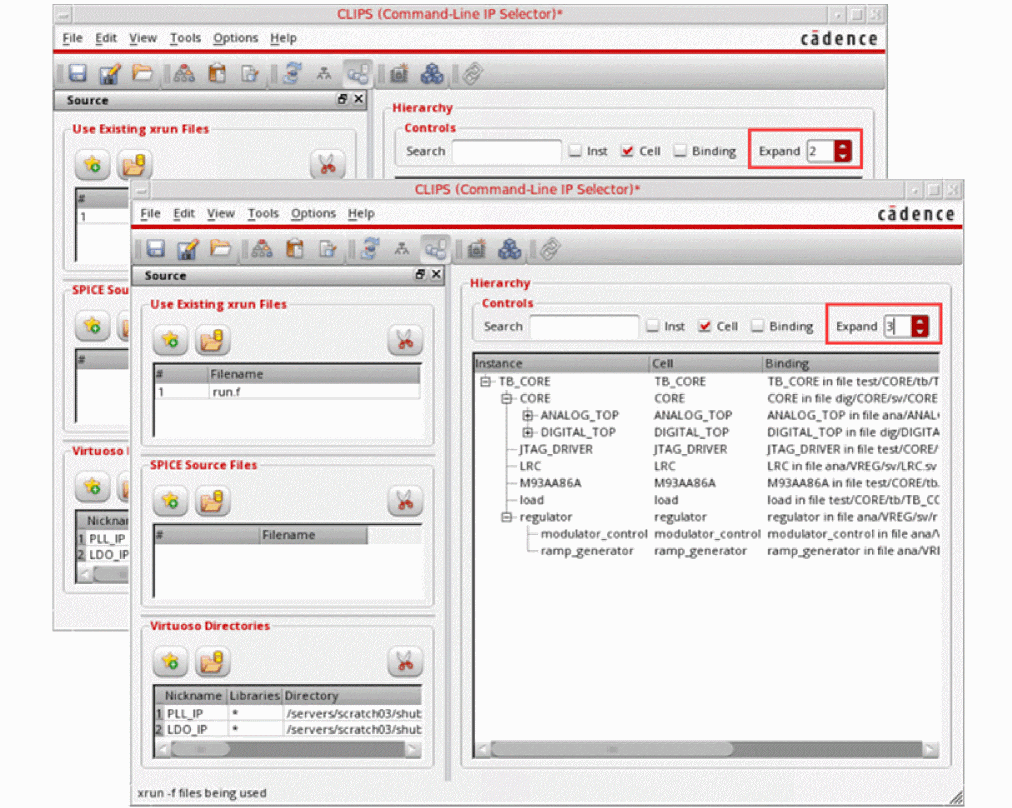Open Tools menu in front window
The image size is (1012, 808).
tap(263, 213)
